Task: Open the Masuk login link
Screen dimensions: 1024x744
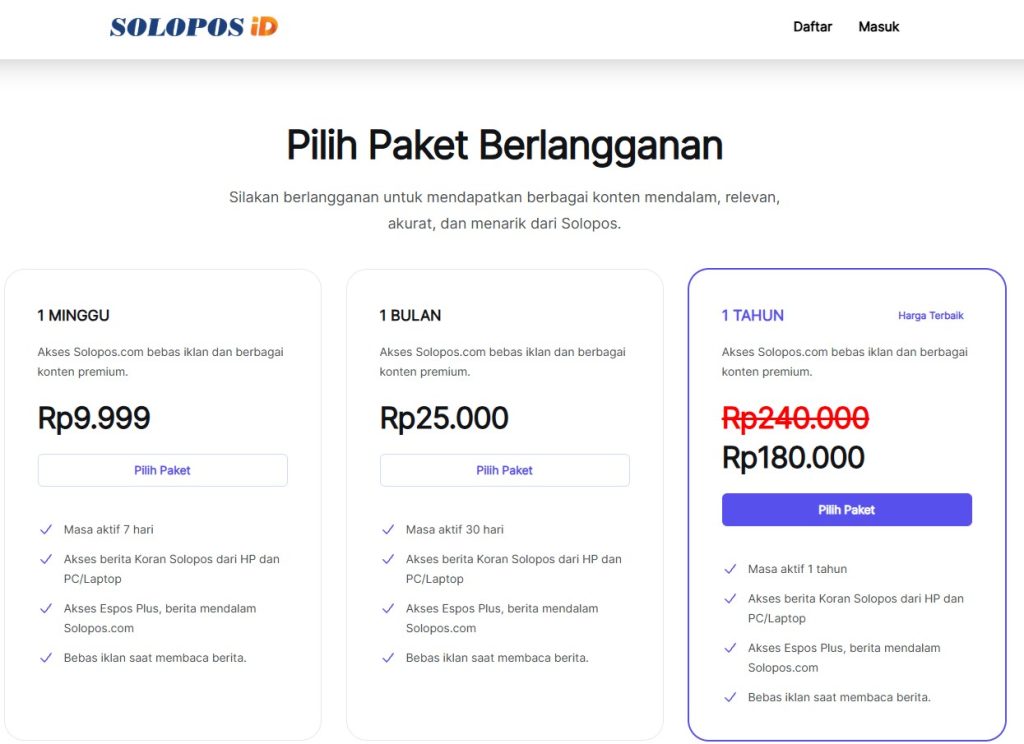Action: pos(878,27)
